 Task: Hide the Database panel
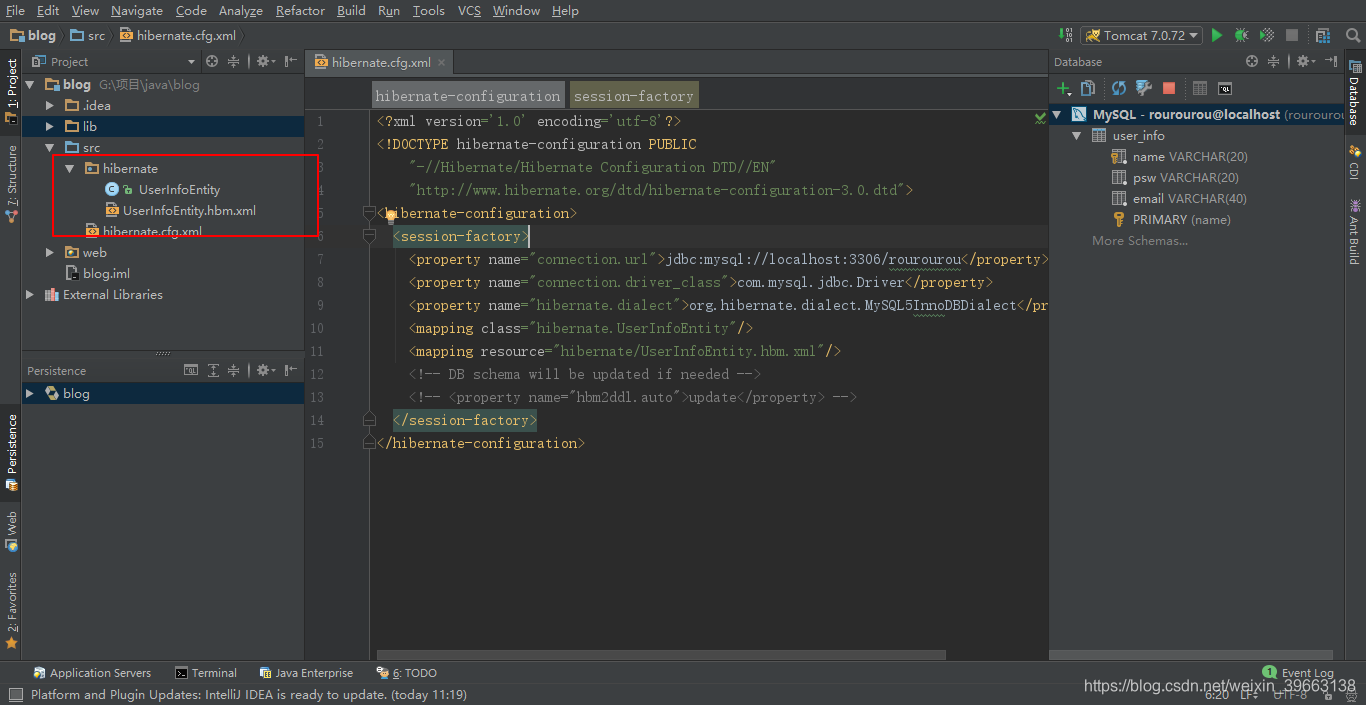pos(1332,61)
